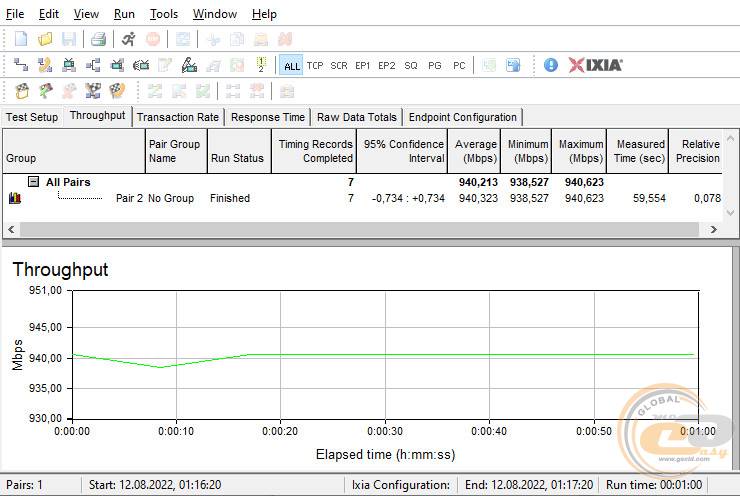Click the Open folder icon
Viewport: 740px width, 496px height.
click(x=45, y=40)
